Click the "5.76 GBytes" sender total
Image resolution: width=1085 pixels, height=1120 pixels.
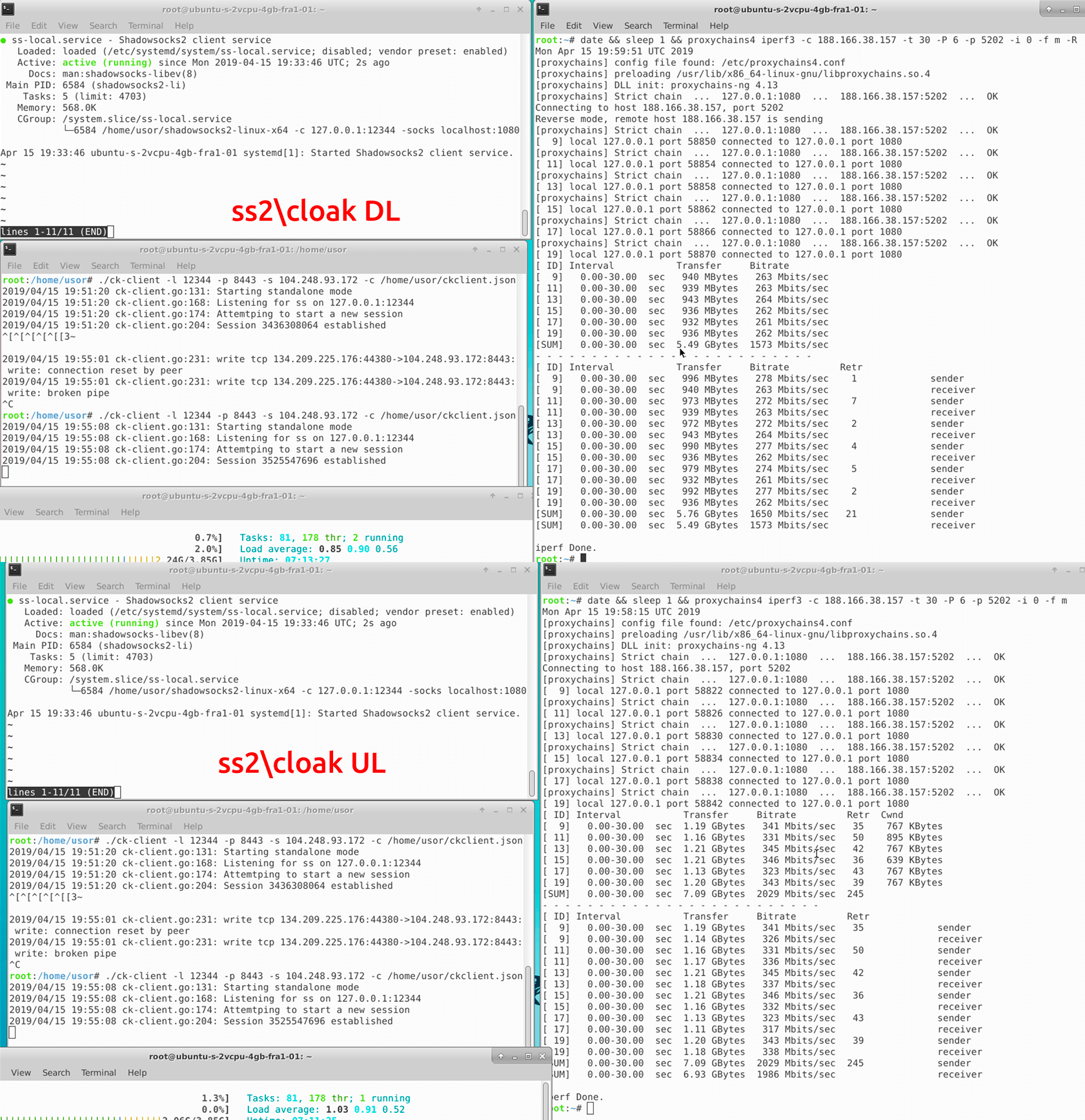pyautogui.click(x=707, y=514)
